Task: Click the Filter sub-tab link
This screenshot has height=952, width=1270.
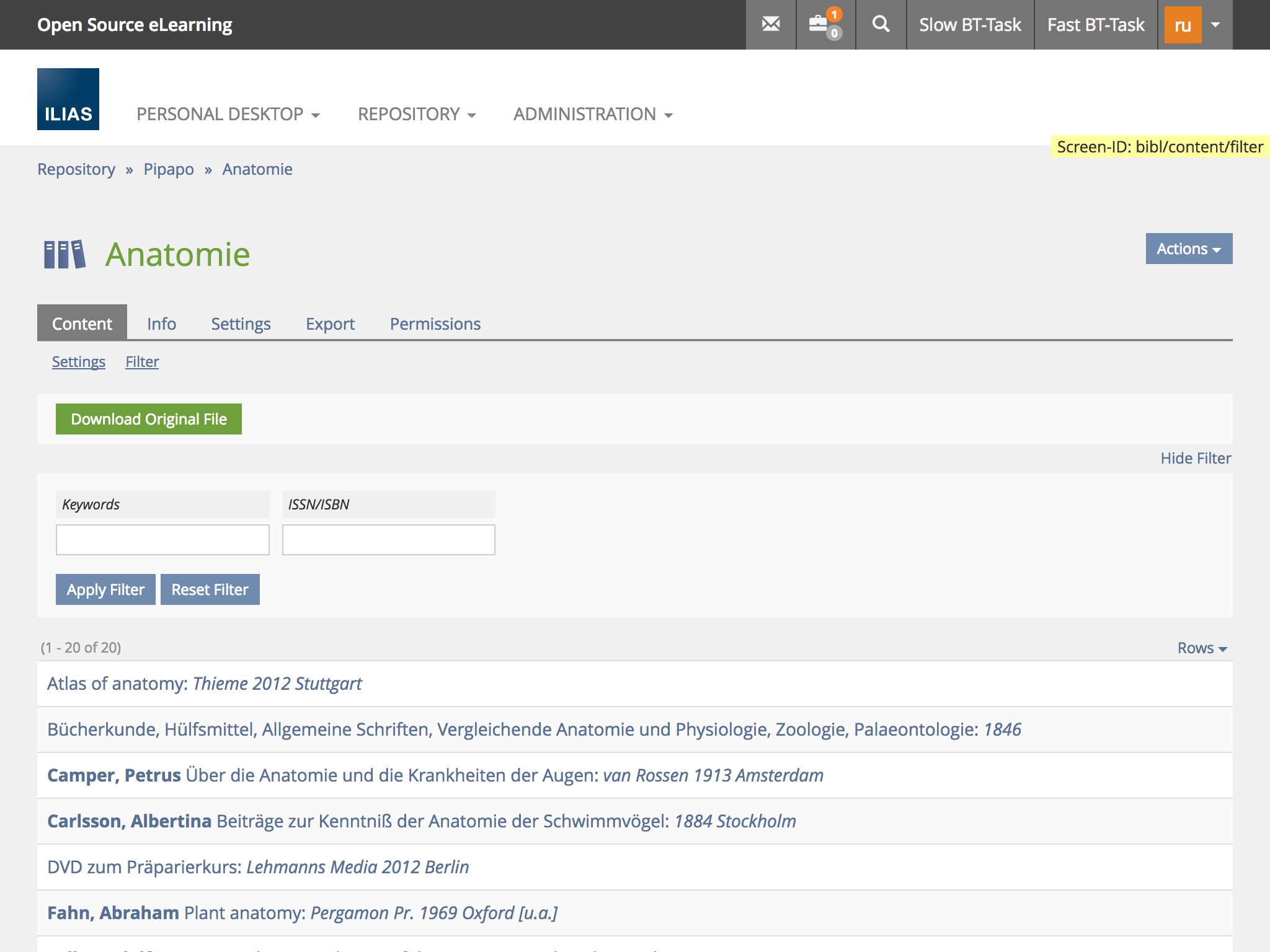Action: point(142,361)
